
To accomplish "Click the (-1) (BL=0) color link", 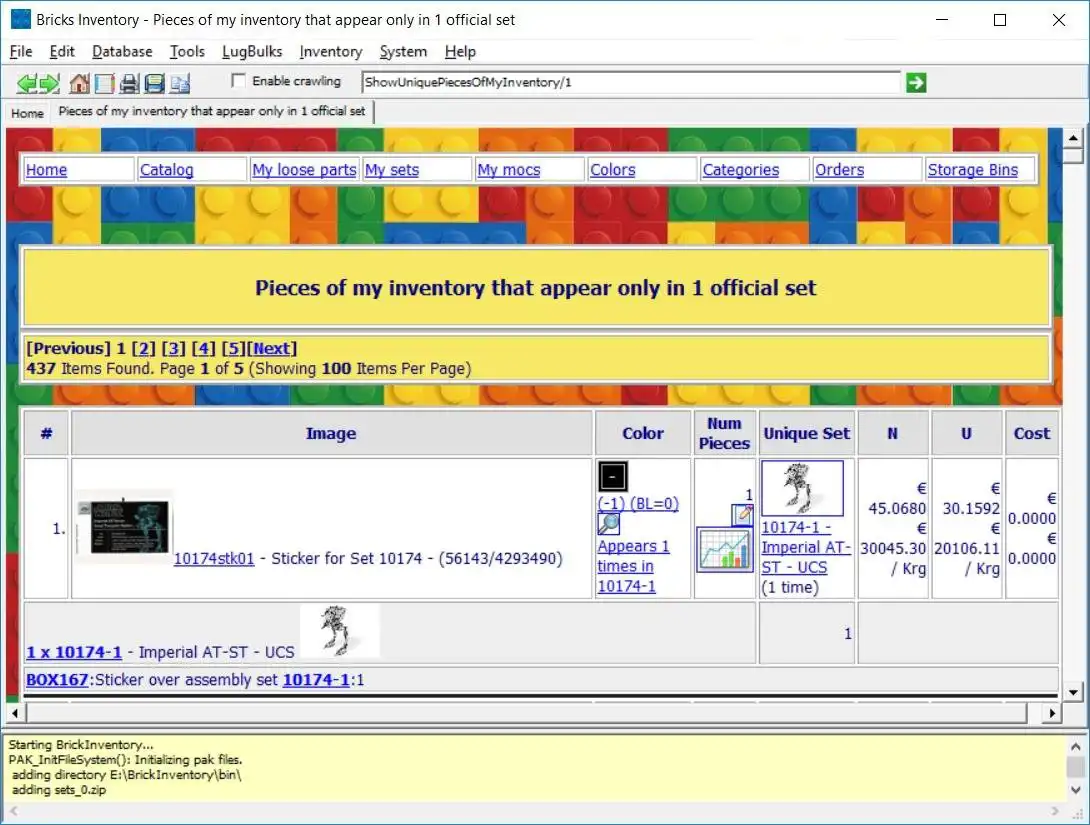I will (x=638, y=503).
